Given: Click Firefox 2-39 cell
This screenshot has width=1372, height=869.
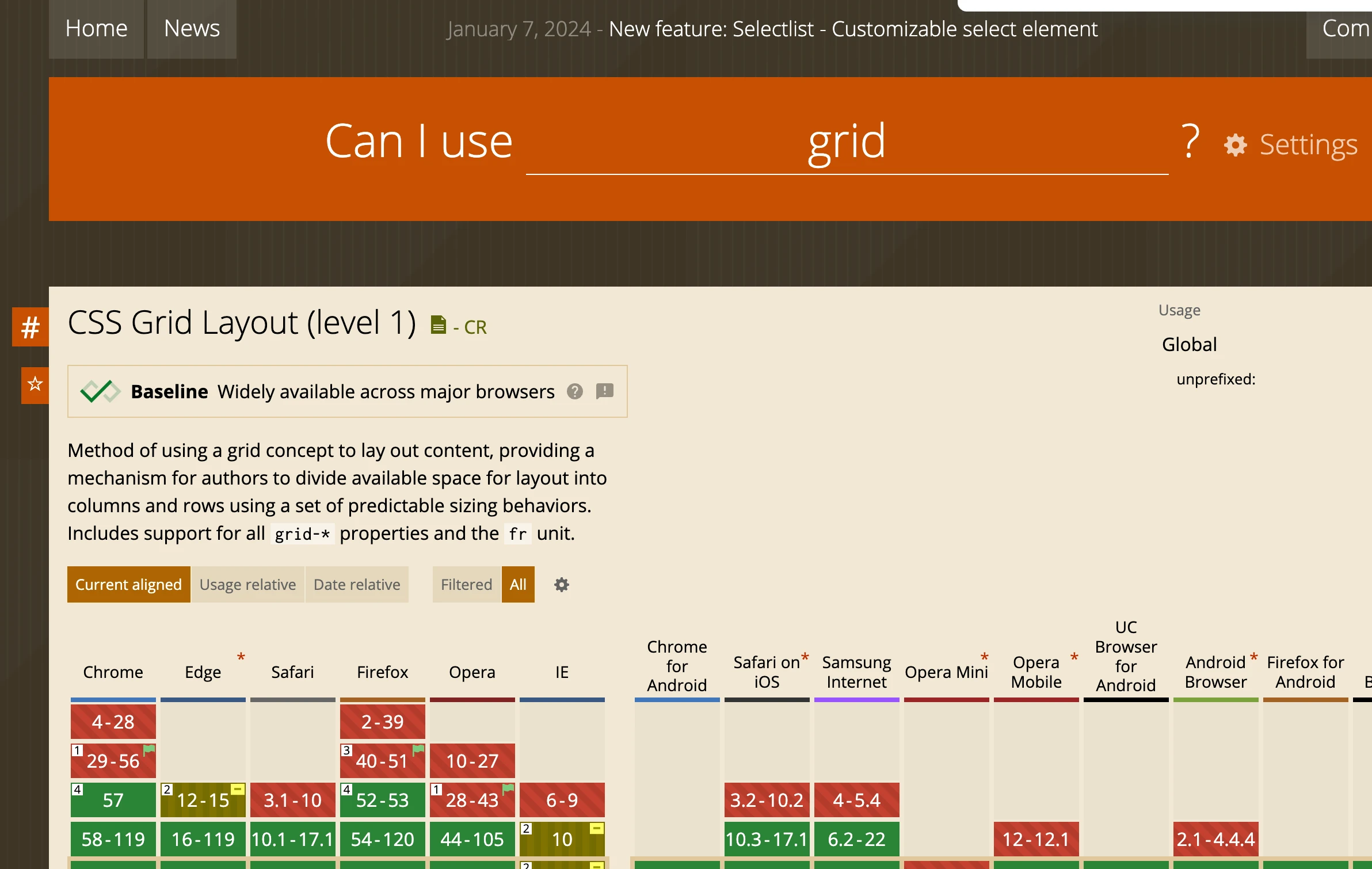Looking at the screenshot, I should pos(383,722).
